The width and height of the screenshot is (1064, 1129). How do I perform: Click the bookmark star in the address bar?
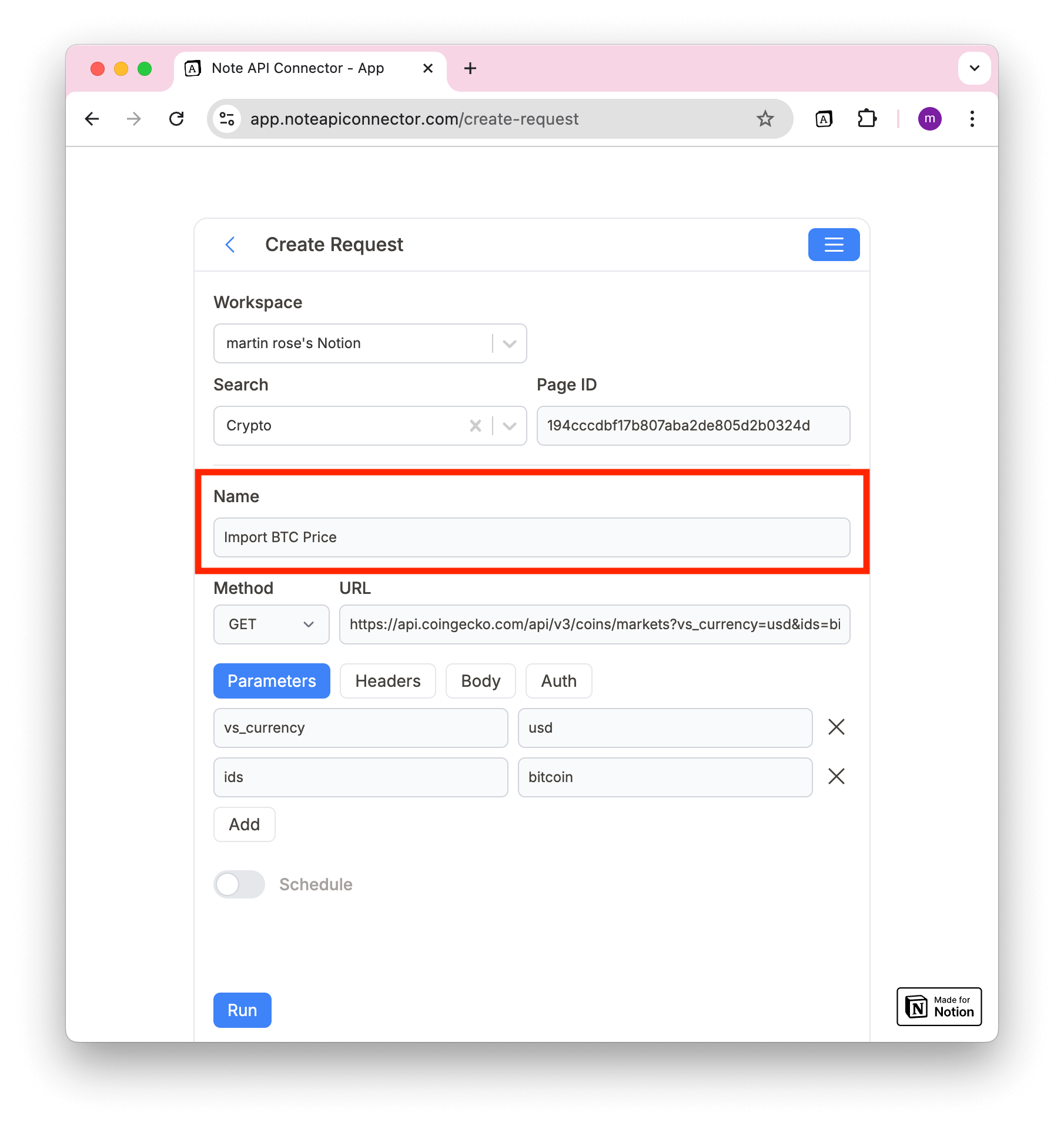pyautogui.click(x=765, y=119)
